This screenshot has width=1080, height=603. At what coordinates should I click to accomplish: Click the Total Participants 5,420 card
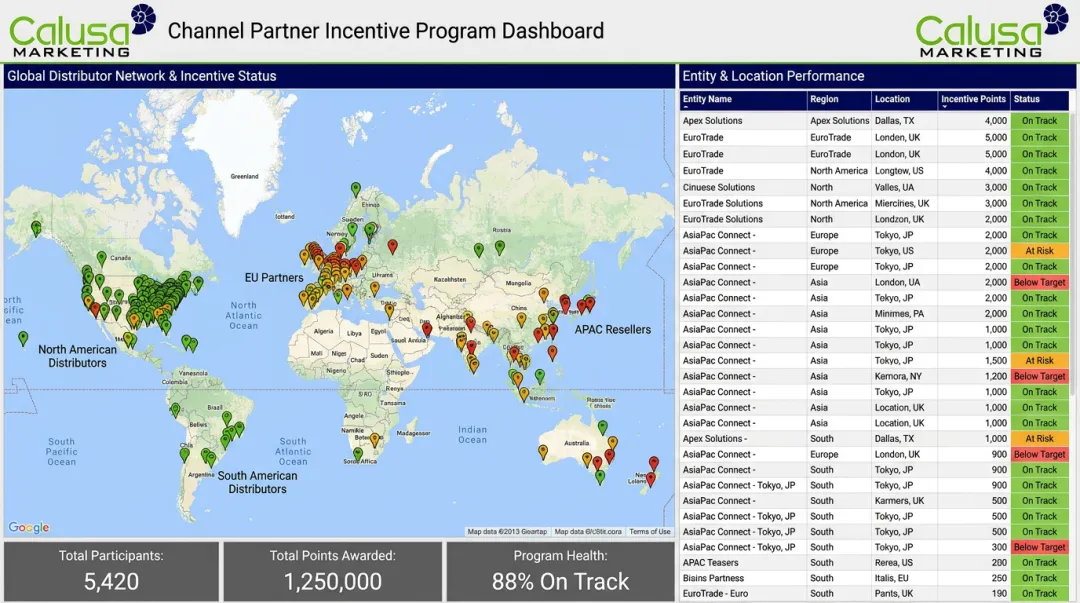click(111, 571)
